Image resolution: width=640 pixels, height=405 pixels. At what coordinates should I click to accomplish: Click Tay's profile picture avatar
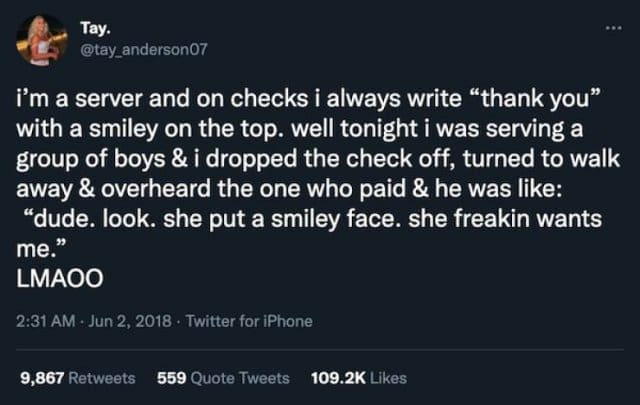42,41
